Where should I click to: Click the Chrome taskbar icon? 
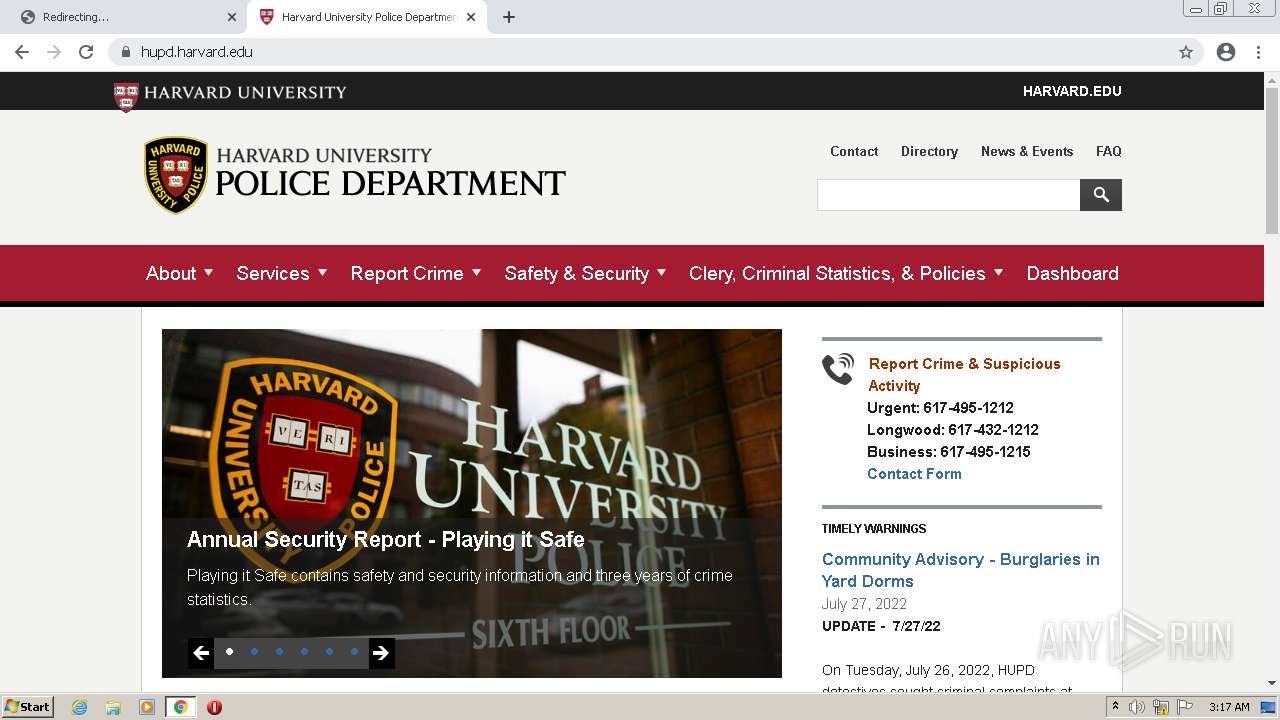point(180,707)
